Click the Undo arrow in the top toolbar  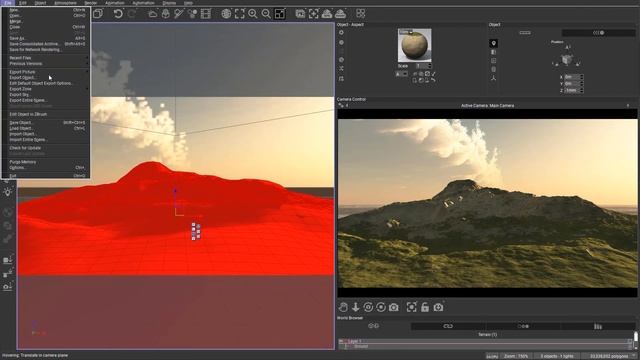(118, 14)
